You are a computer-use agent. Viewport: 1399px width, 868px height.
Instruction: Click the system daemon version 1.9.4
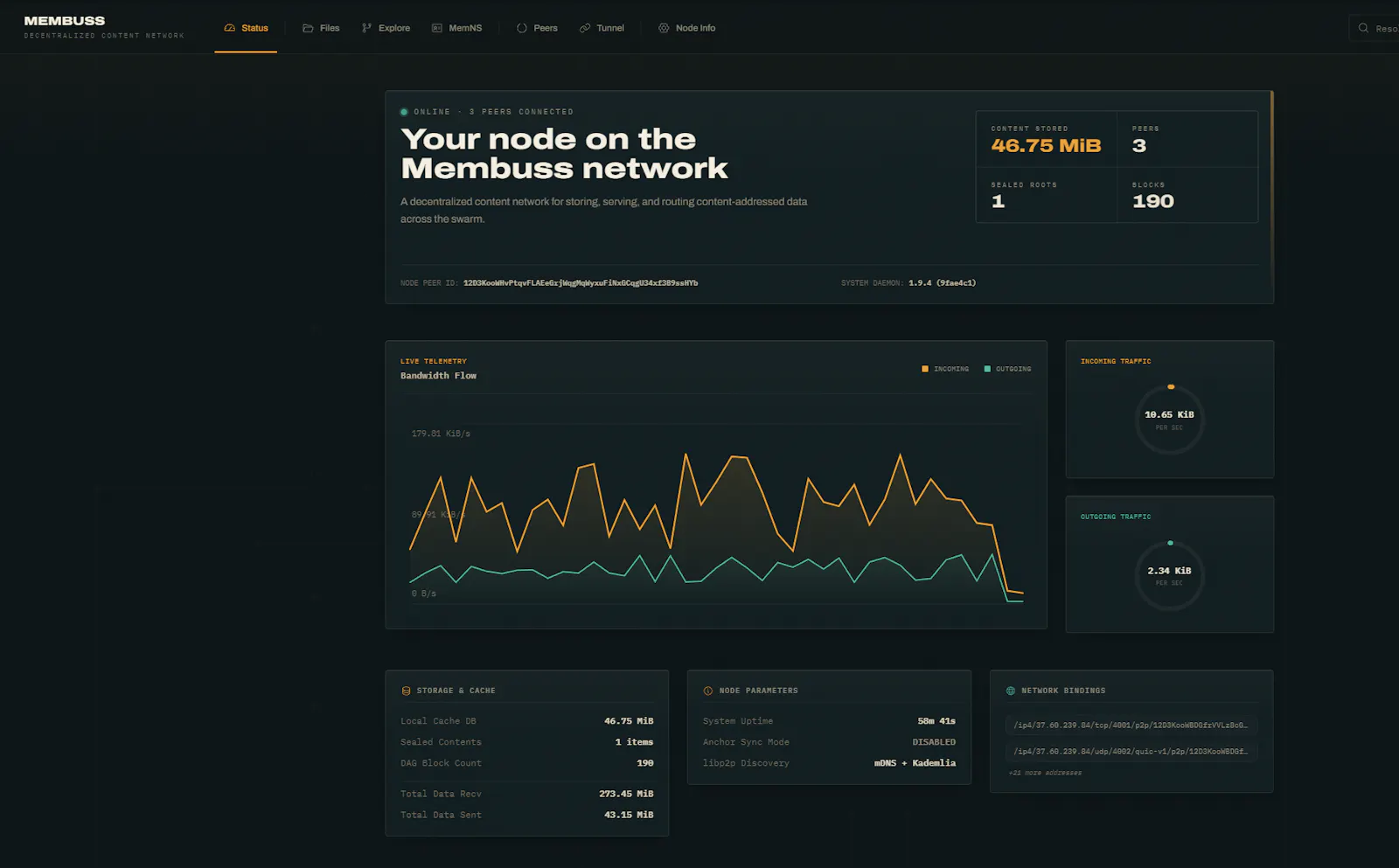coord(942,283)
